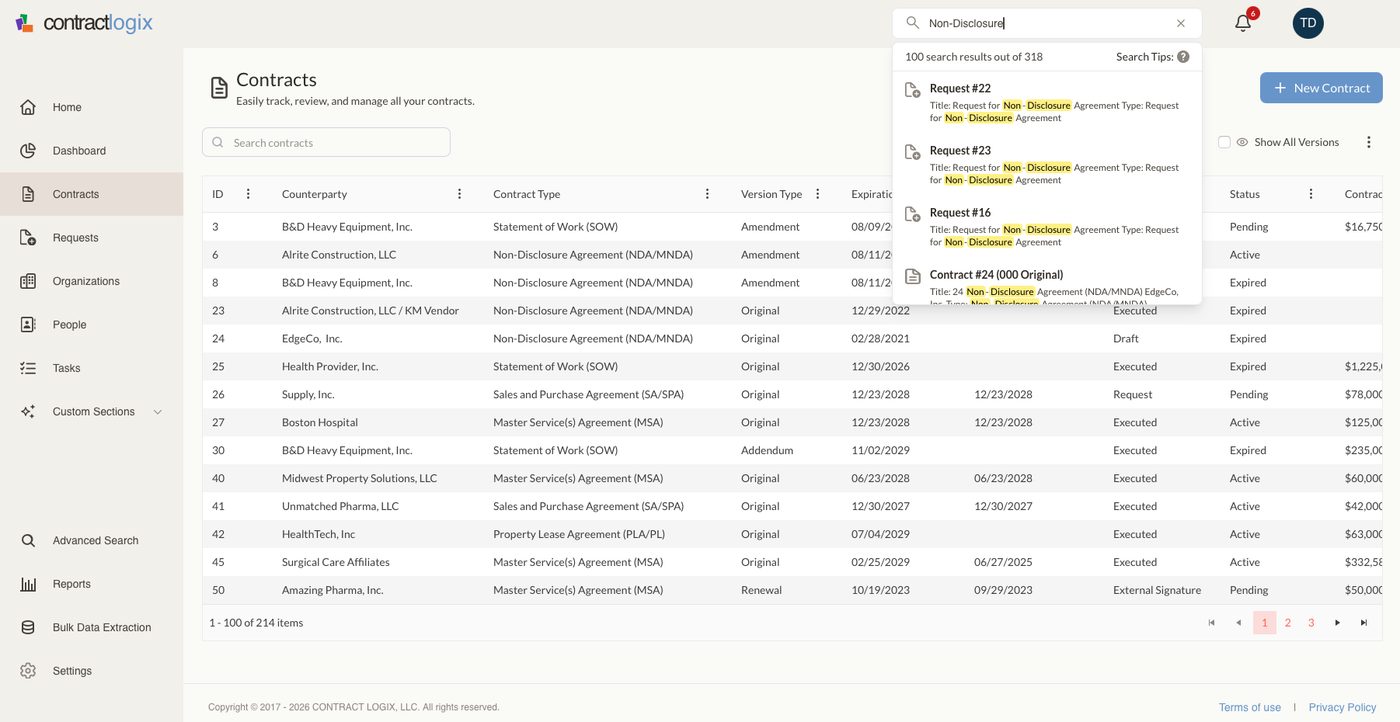Select page 3 in the pager
The width and height of the screenshot is (1400, 722).
pyautogui.click(x=1311, y=623)
